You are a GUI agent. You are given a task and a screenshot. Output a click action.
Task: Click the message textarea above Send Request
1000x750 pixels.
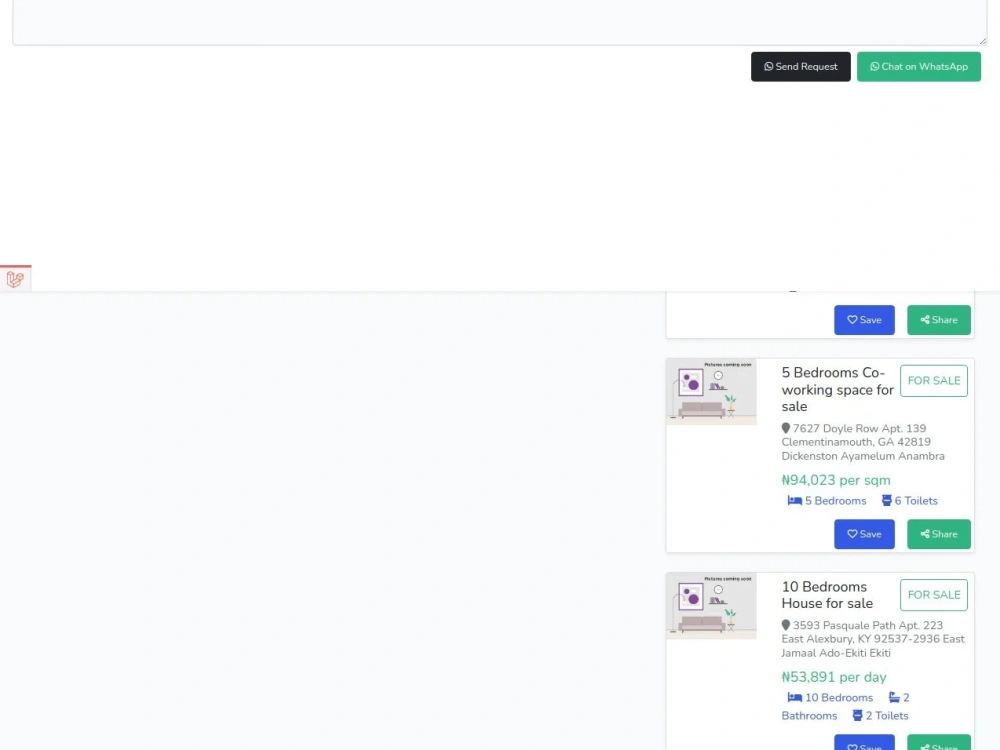500,22
